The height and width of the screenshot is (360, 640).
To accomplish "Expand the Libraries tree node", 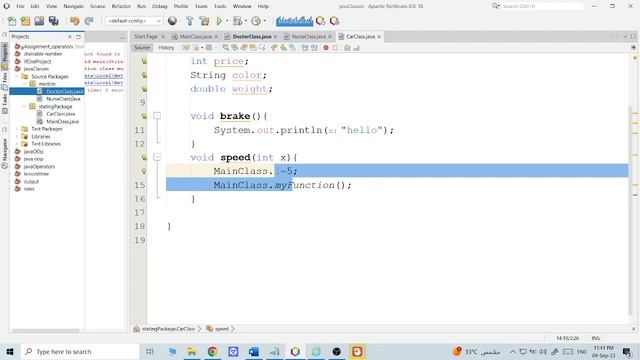I will [17, 136].
